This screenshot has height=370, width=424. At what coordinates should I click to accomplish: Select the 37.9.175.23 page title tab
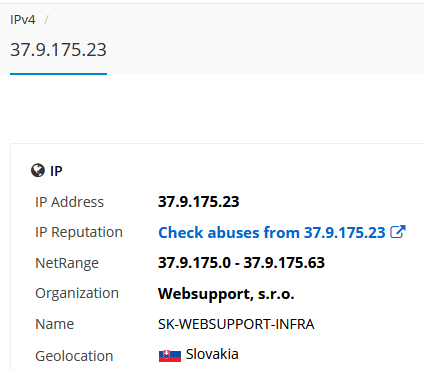point(58,50)
